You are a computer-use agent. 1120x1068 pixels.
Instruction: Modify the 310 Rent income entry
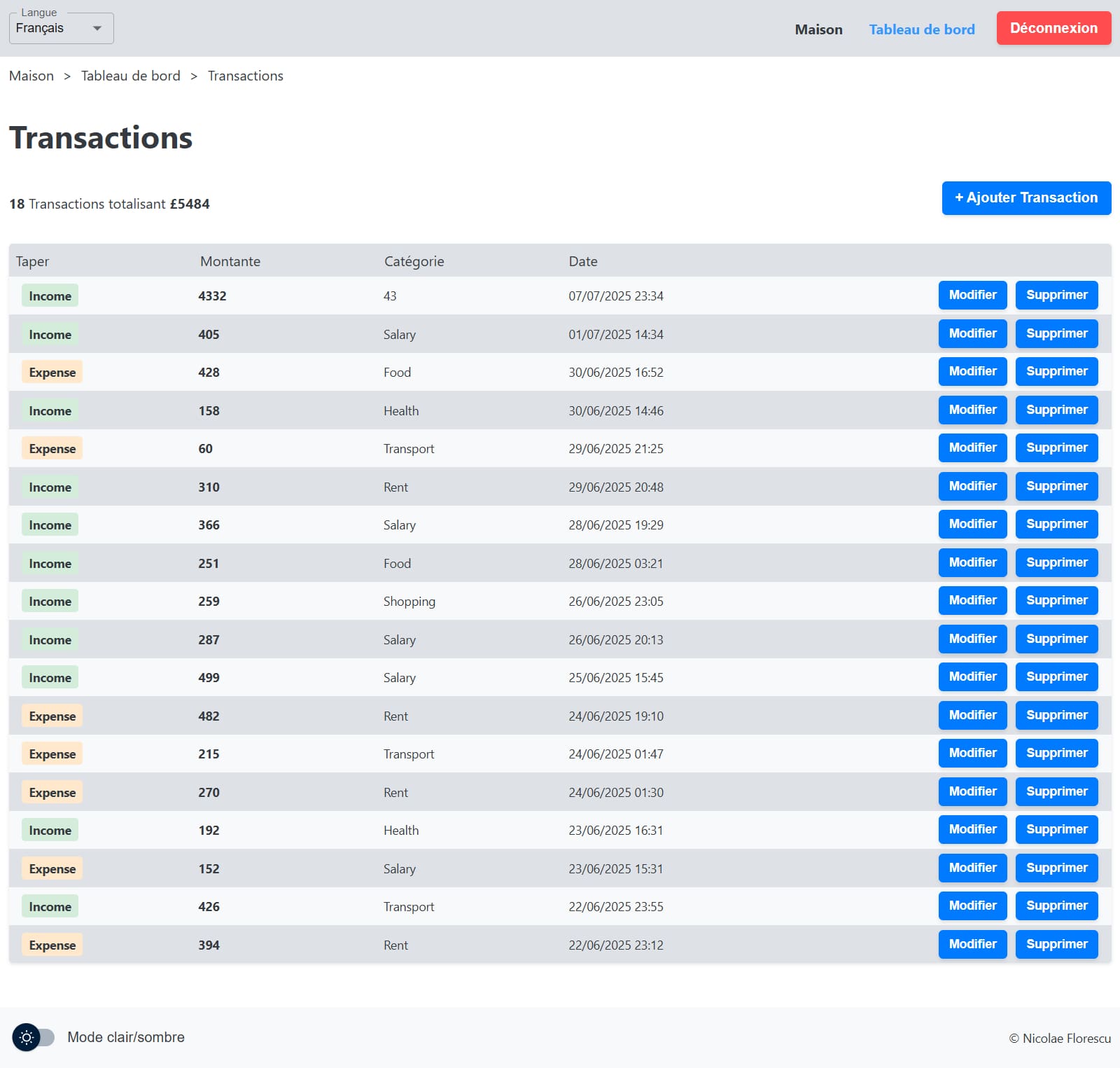tap(972, 487)
